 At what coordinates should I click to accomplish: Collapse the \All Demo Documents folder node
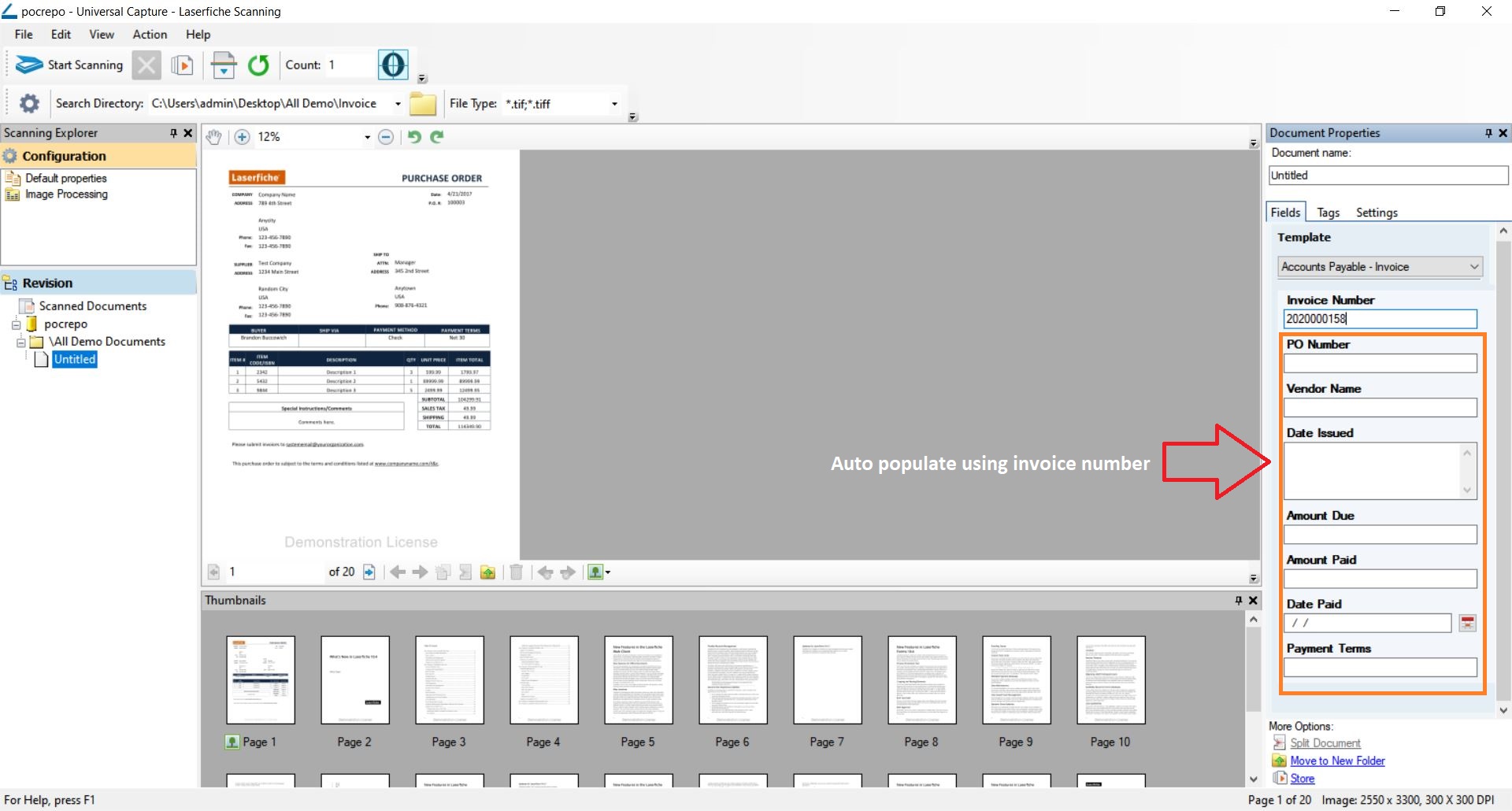[x=21, y=343]
